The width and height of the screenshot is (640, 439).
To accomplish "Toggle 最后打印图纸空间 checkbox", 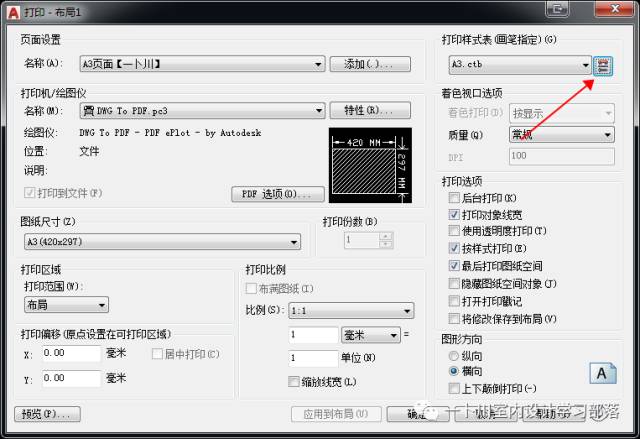I will point(454,266).
